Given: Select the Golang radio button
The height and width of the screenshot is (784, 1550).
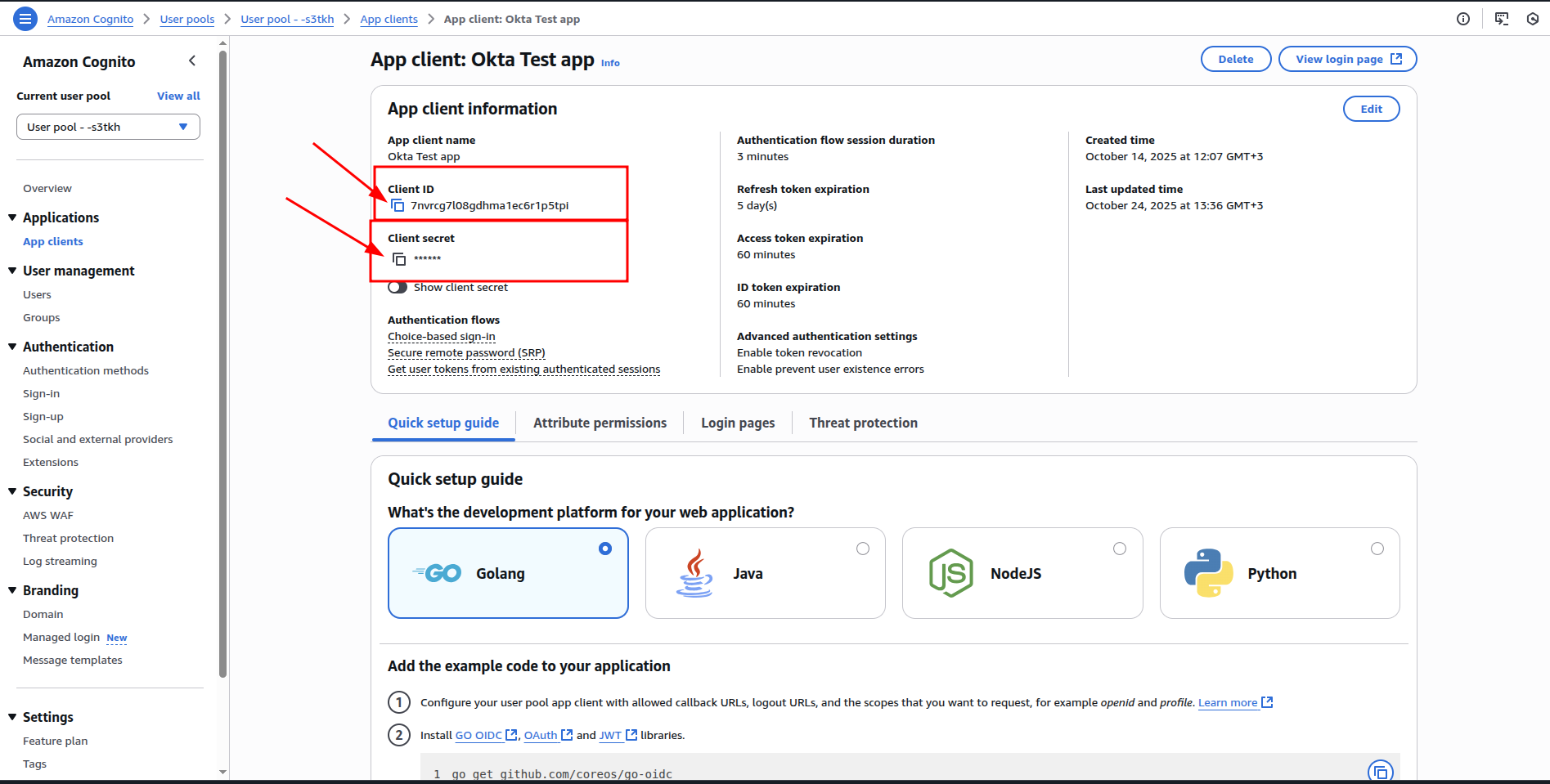Looking at the screenshot, I should tap(605, 549).
